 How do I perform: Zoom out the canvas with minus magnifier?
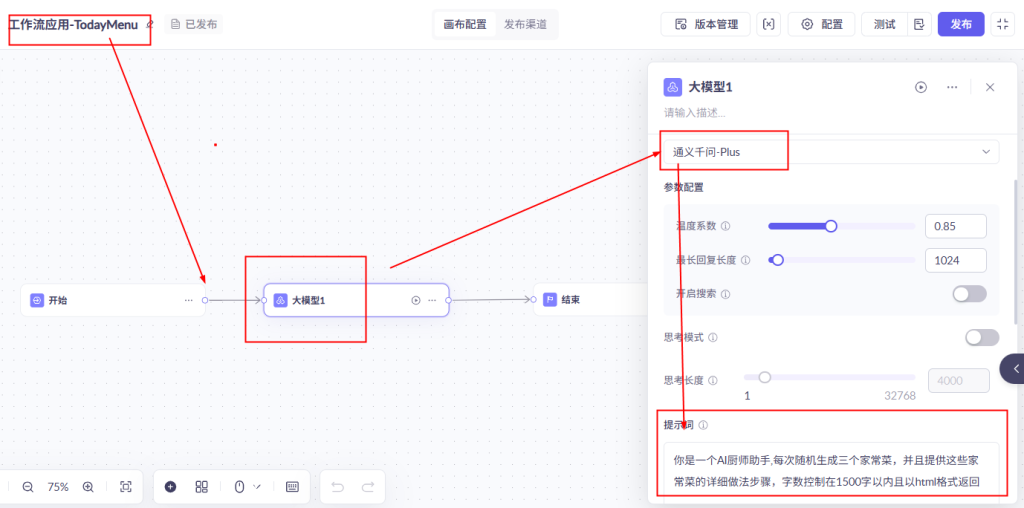(28, 487)
